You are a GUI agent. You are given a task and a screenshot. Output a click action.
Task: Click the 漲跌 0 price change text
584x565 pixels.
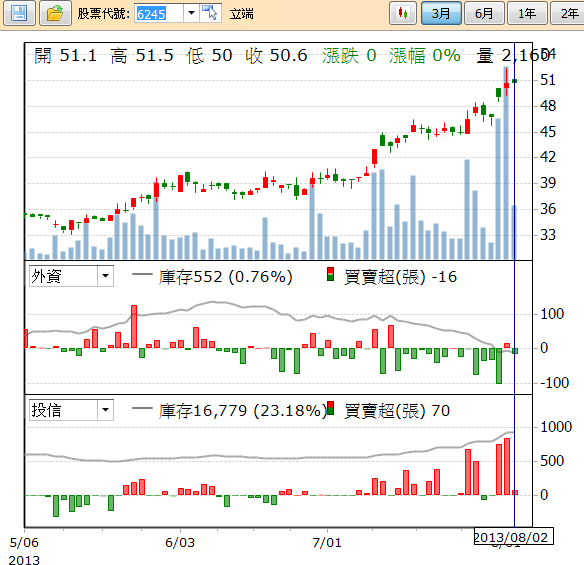pos(349,56)
